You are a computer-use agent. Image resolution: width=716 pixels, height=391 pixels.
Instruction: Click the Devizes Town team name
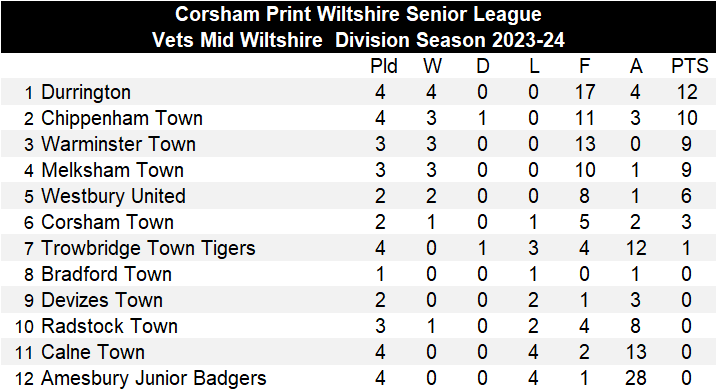(x=102, y=301)
